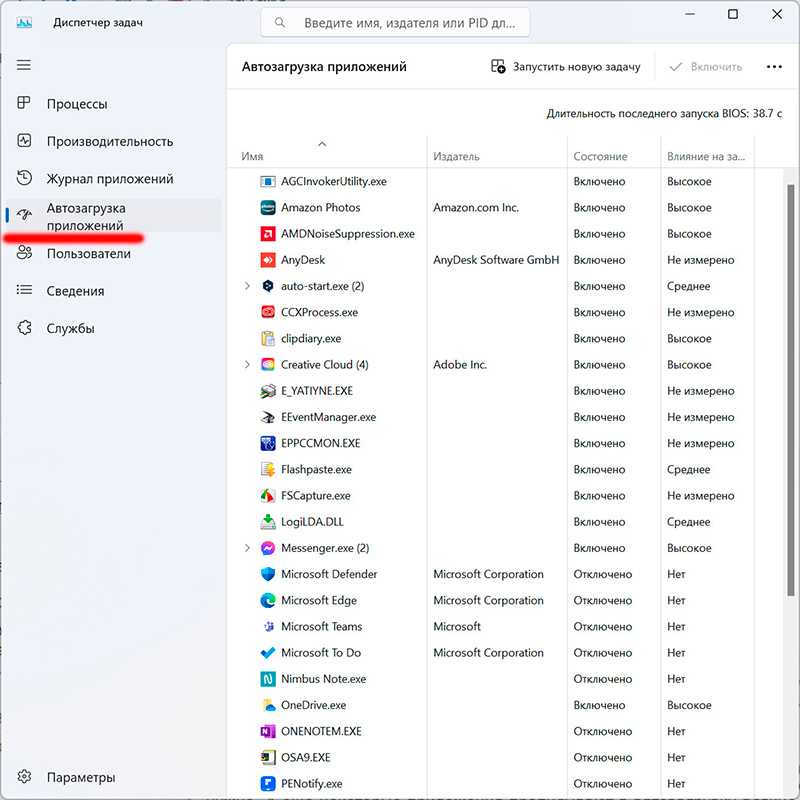Click the Microsoft To Do checkmark icon
Image resolution: width=800 pixels, height=800 pixels.
(x=267, y=653)
